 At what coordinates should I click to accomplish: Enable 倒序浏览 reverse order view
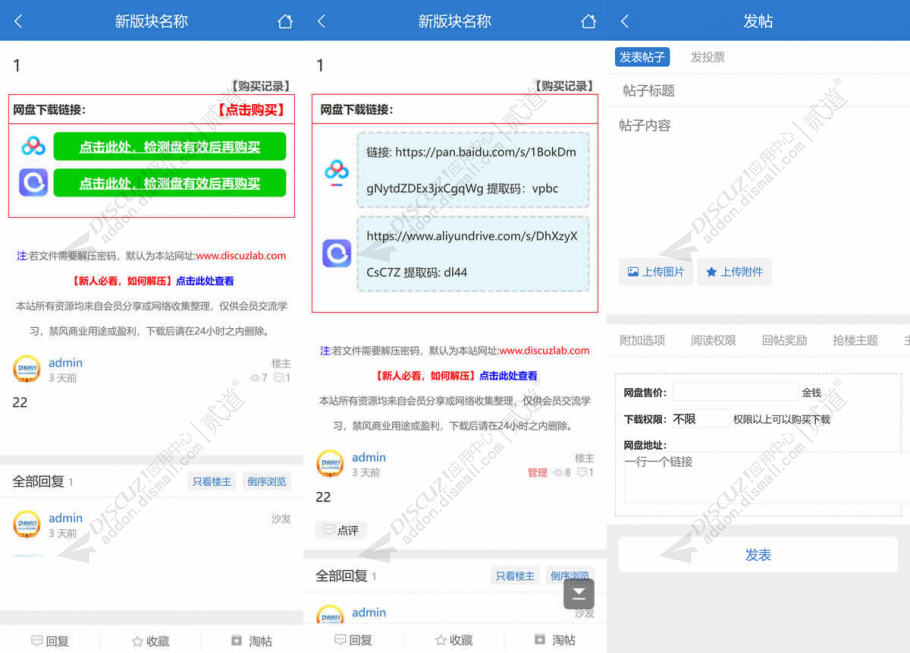pyautogui.click(x=266, y=480)
